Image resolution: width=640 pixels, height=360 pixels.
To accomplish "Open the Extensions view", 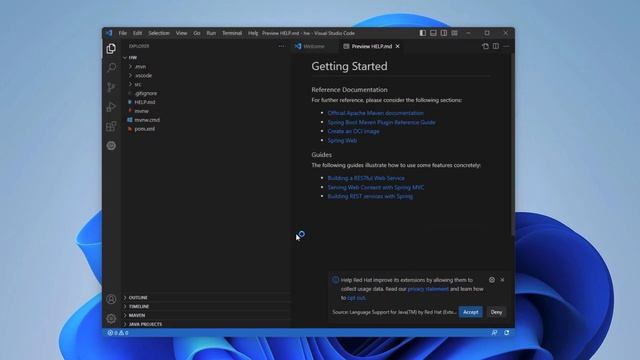I will tap(111, 126).
